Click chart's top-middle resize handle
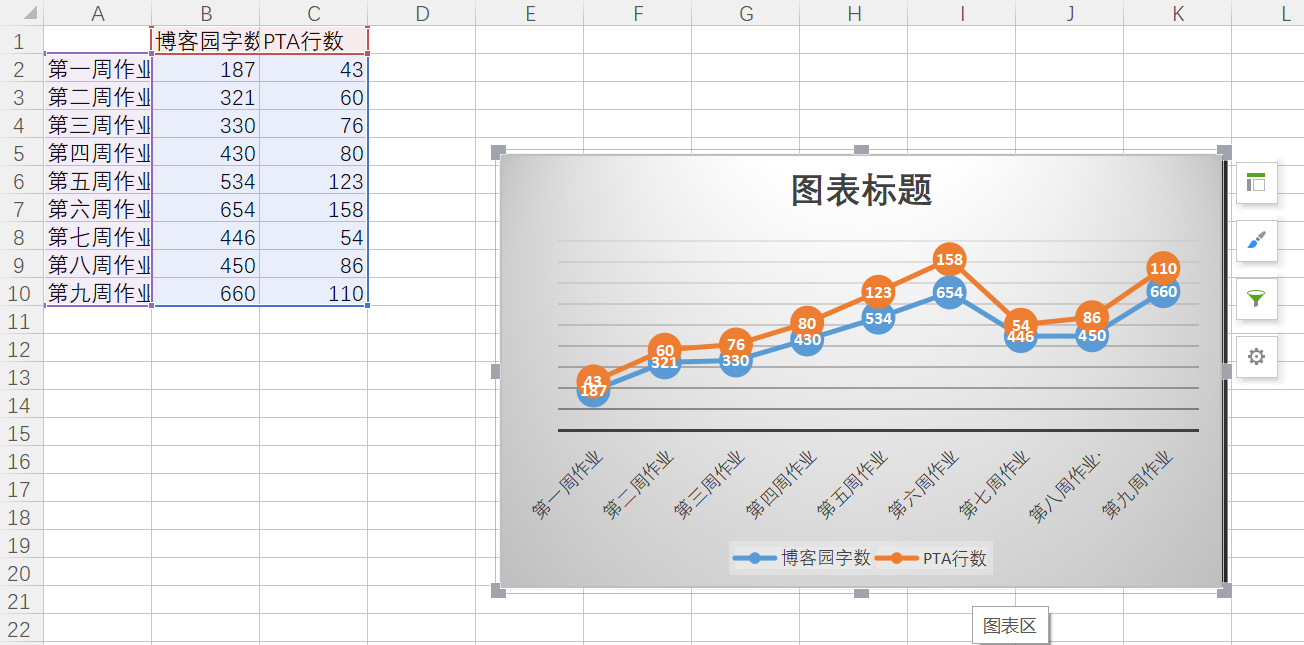The height and width of the screenshot is (645, 1304). point(861,151)
